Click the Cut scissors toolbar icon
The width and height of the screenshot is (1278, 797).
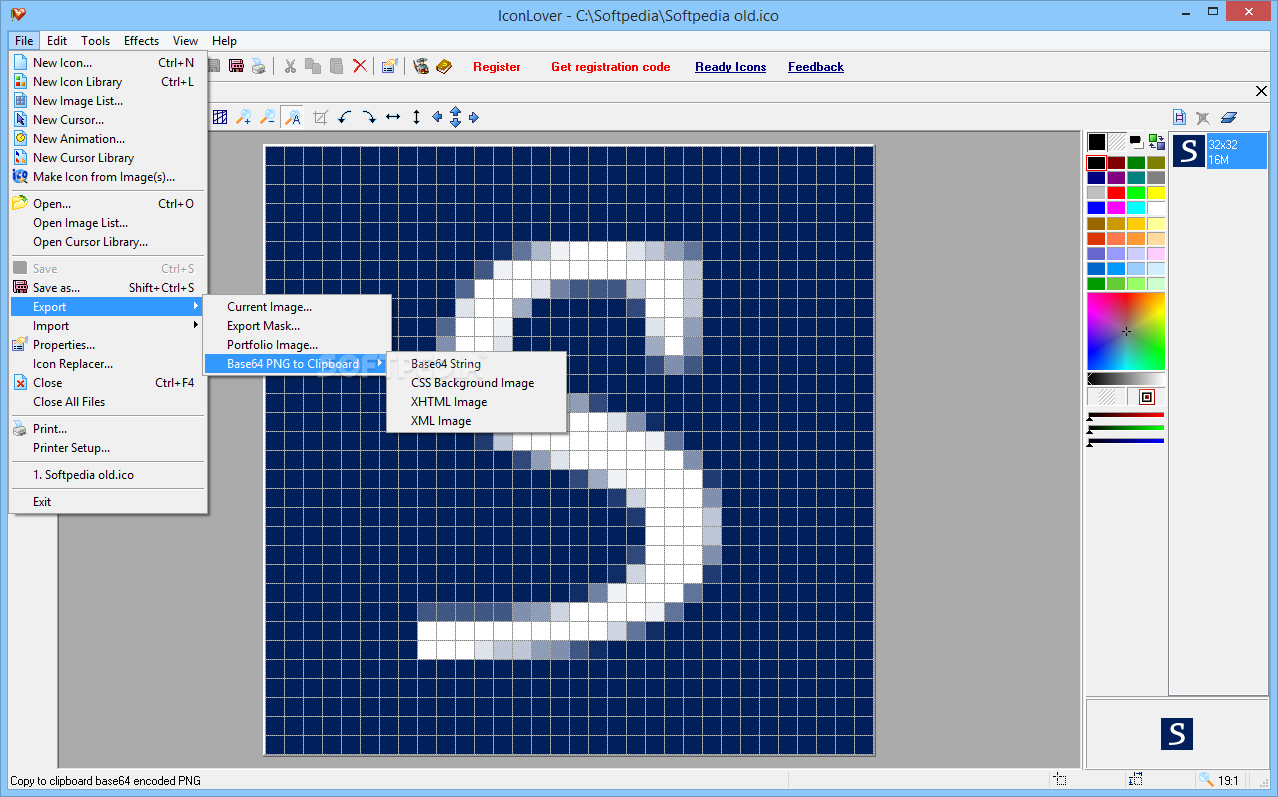(x=290, y=66)
